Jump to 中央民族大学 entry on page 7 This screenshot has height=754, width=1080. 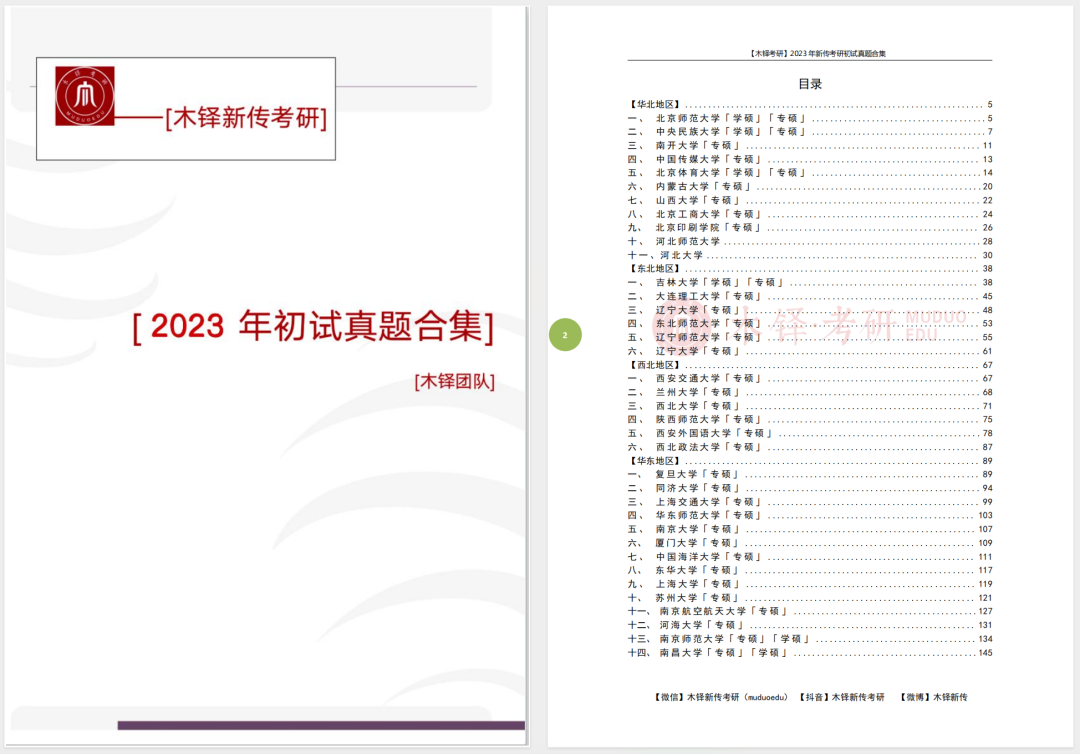click(x=810, y=132)
